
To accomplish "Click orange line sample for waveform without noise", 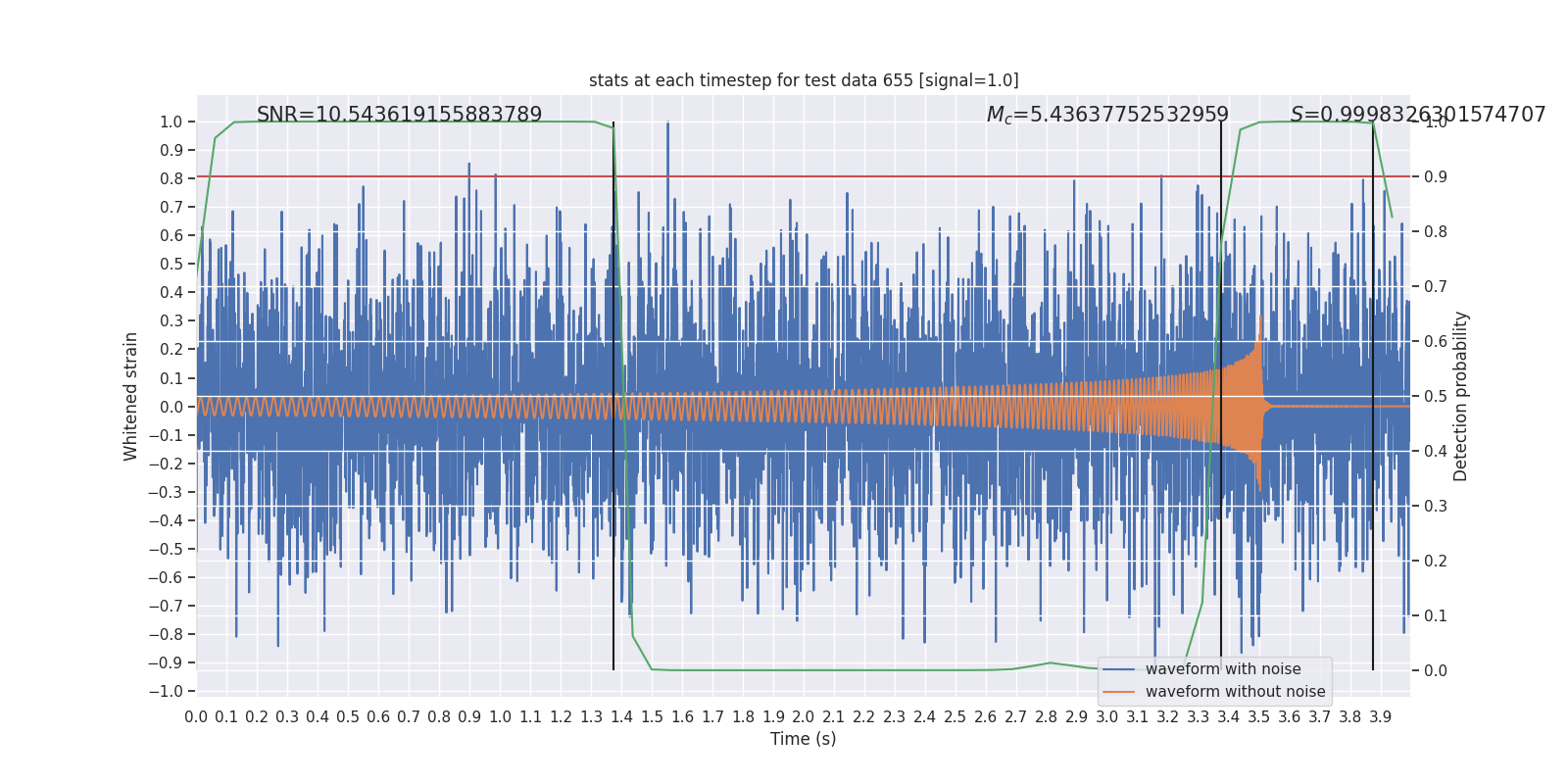I will point(1118,692).
